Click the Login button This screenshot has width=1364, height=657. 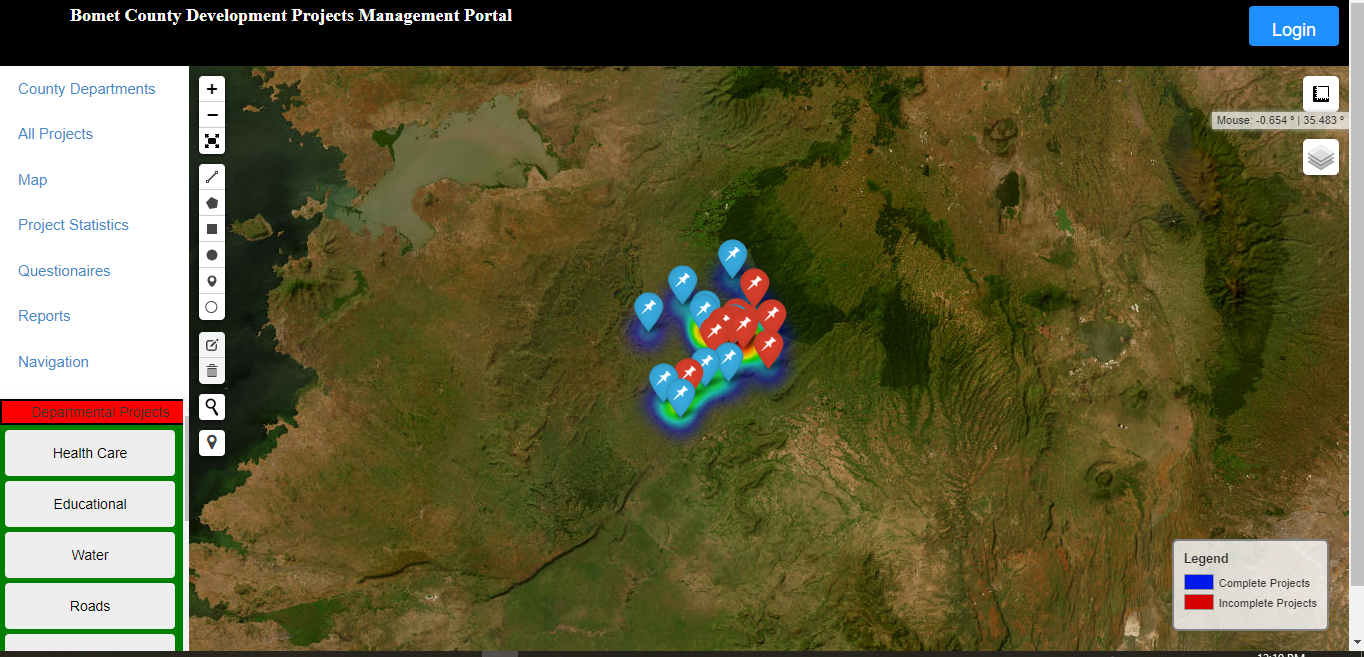click(x=1293, y=29)
